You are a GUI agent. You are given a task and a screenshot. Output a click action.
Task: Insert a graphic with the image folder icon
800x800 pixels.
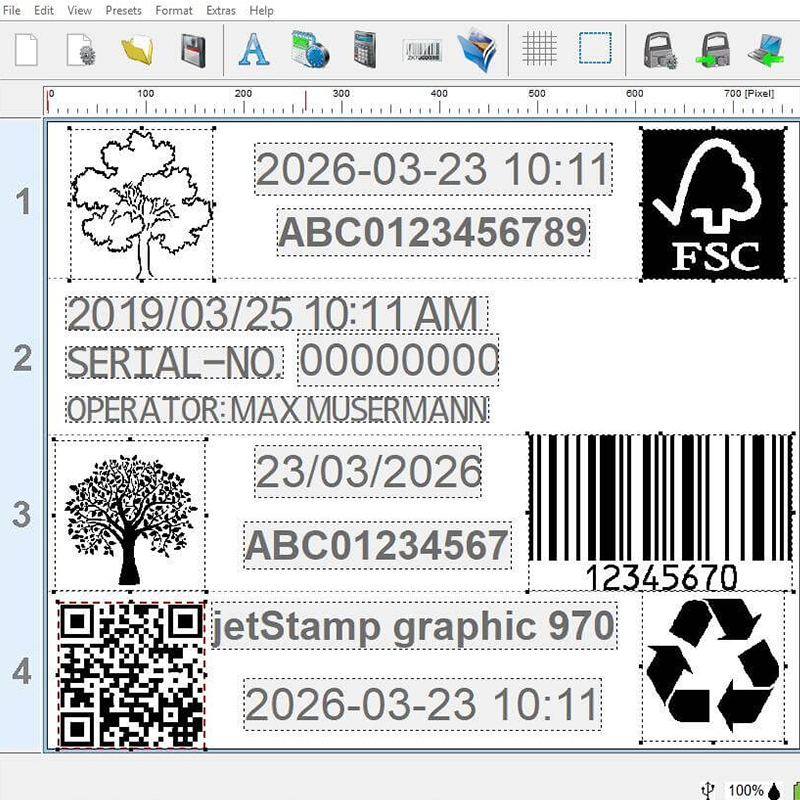point(477,50)
